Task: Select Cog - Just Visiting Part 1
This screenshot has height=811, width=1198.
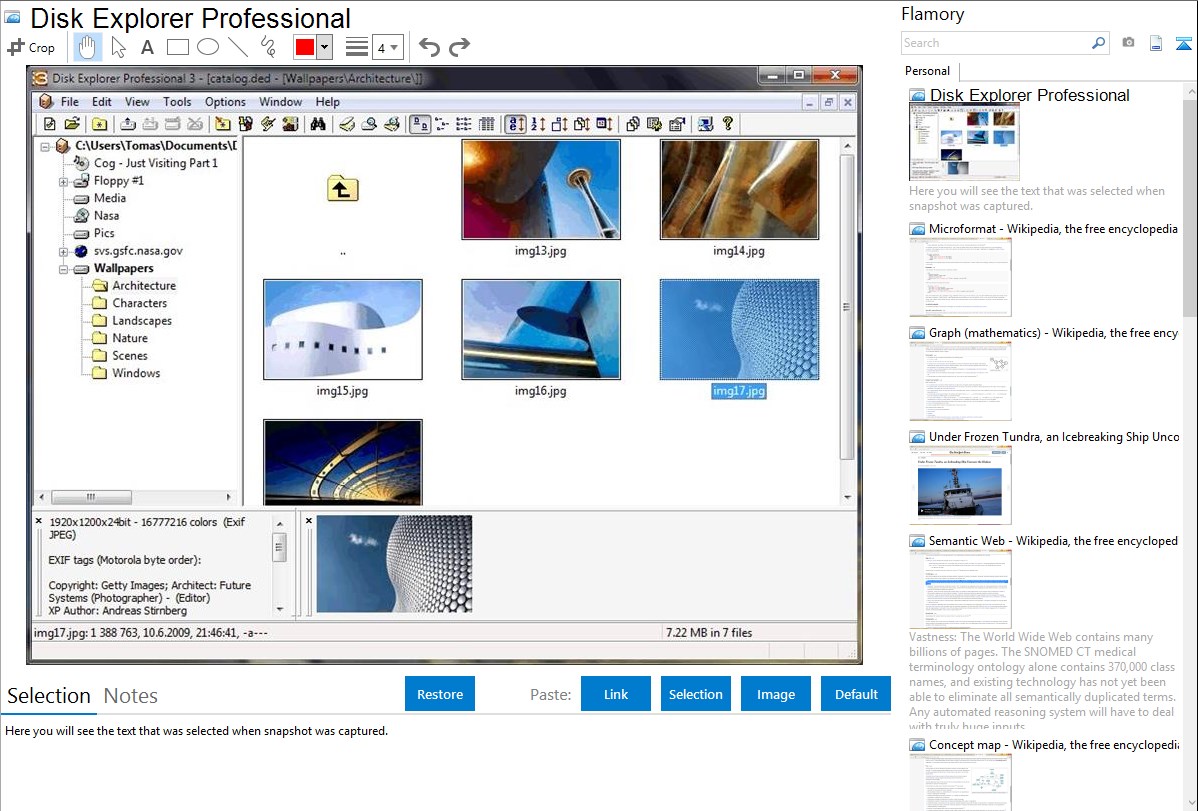Action: [146, 164]
